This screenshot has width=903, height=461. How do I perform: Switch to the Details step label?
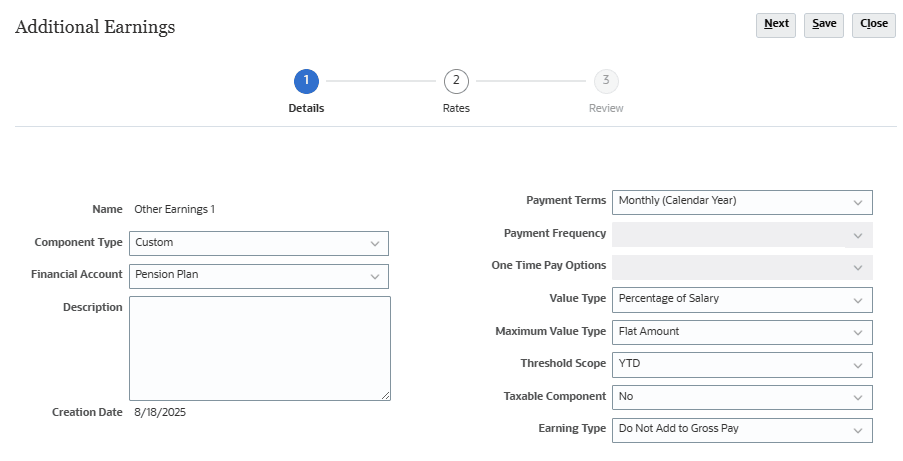(x=306, y=108)
